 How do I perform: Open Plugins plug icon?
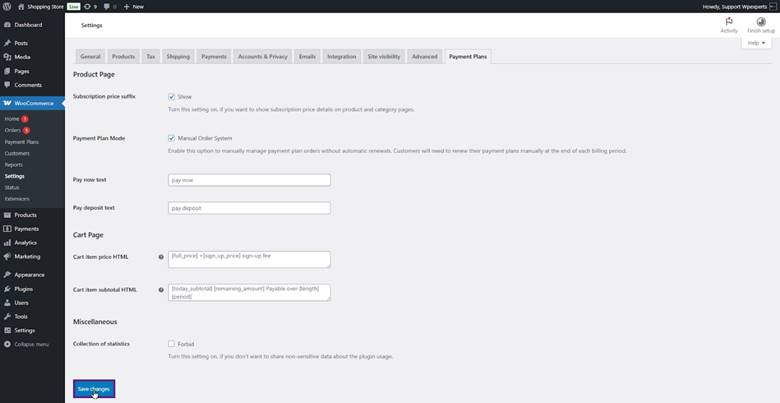(x=7, y=289)
